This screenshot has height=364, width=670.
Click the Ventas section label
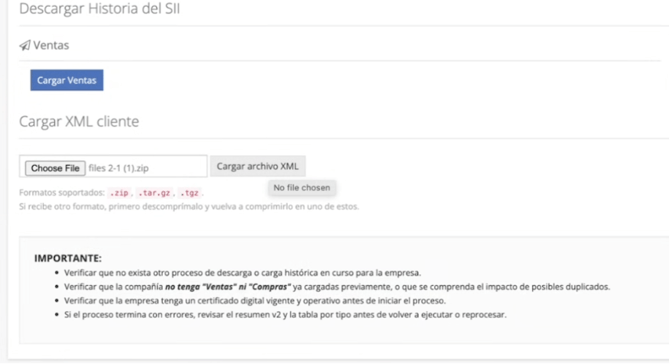pyautogui.click(x=51, y=45)
